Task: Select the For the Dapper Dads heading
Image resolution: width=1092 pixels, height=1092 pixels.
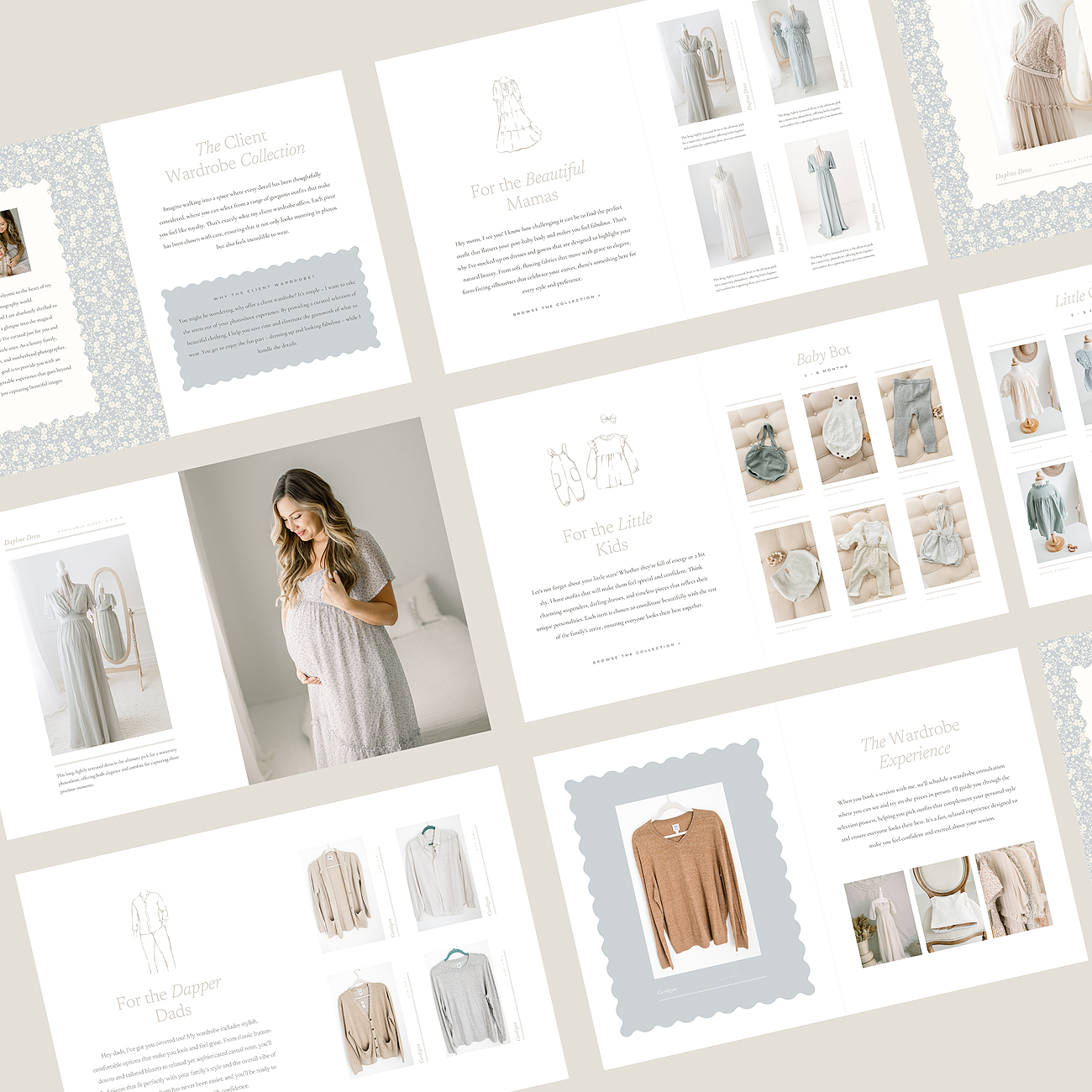Action: pos(170,999)
